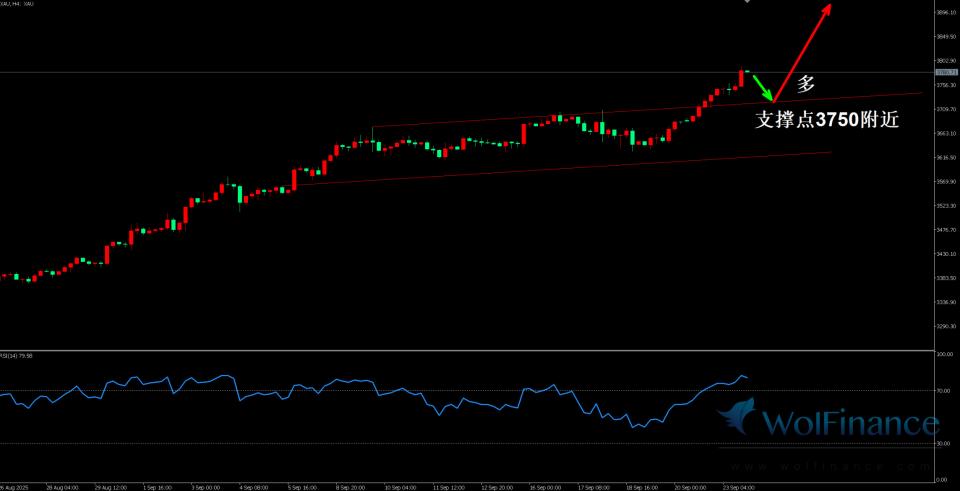
Task: Click the 3709.70 price axis label
Action: 947,109
